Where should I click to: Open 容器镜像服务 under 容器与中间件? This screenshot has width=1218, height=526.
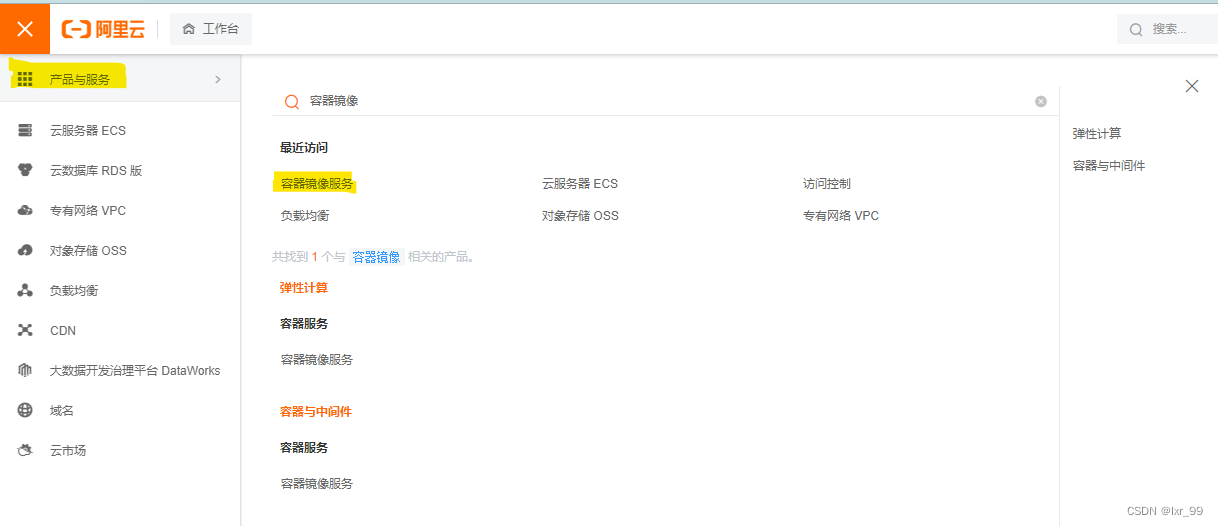317,483
